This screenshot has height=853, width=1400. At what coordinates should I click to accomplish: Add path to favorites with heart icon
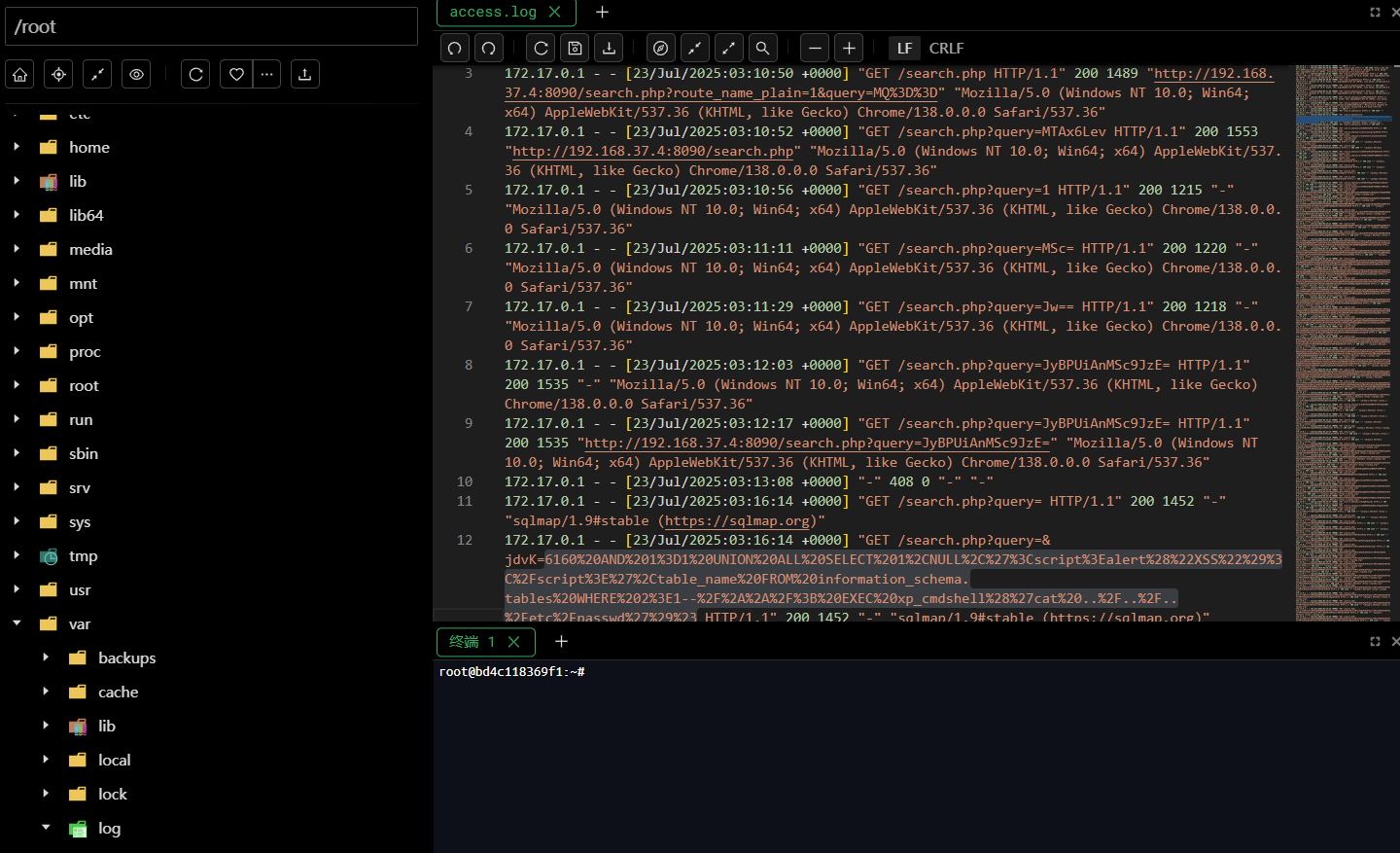[236, 74]
